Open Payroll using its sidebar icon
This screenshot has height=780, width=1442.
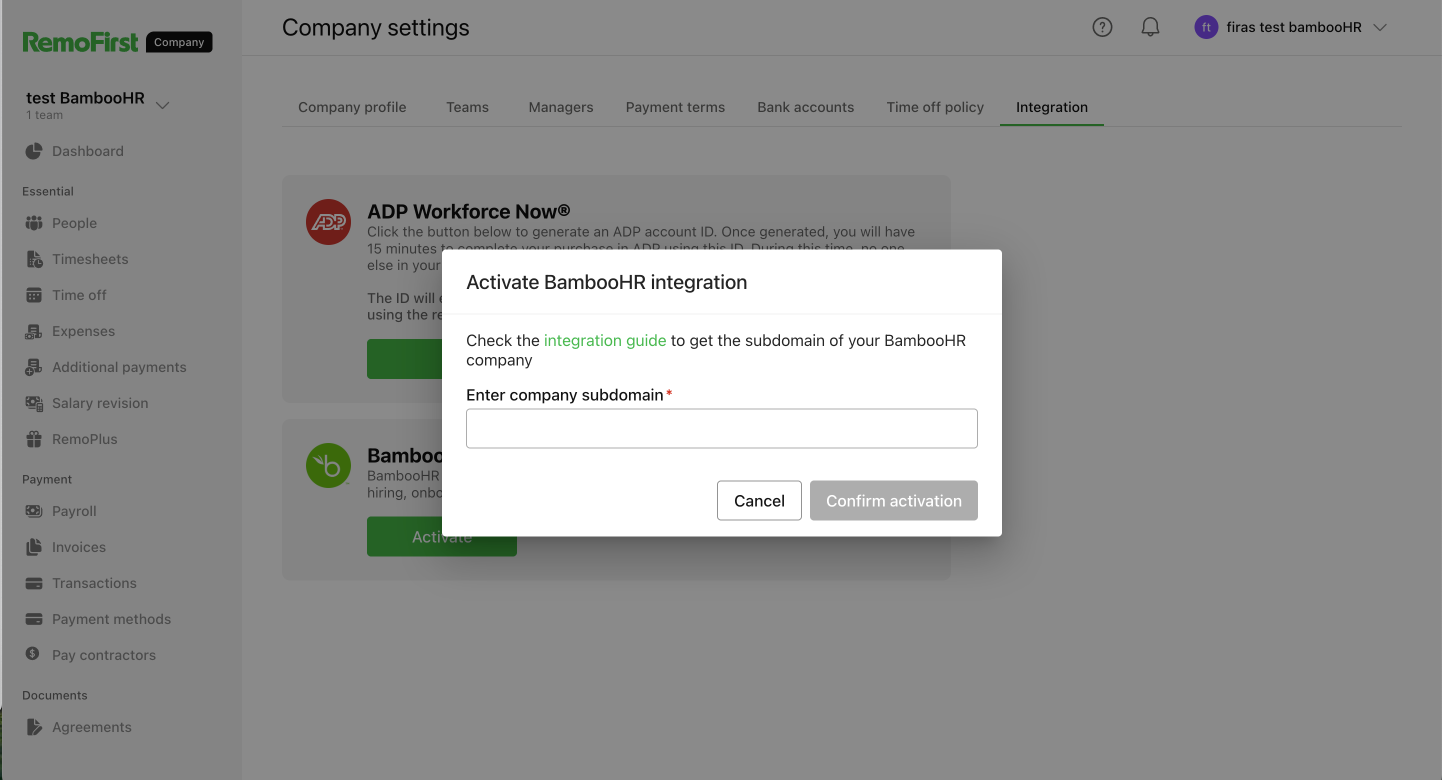pos(34,511)
